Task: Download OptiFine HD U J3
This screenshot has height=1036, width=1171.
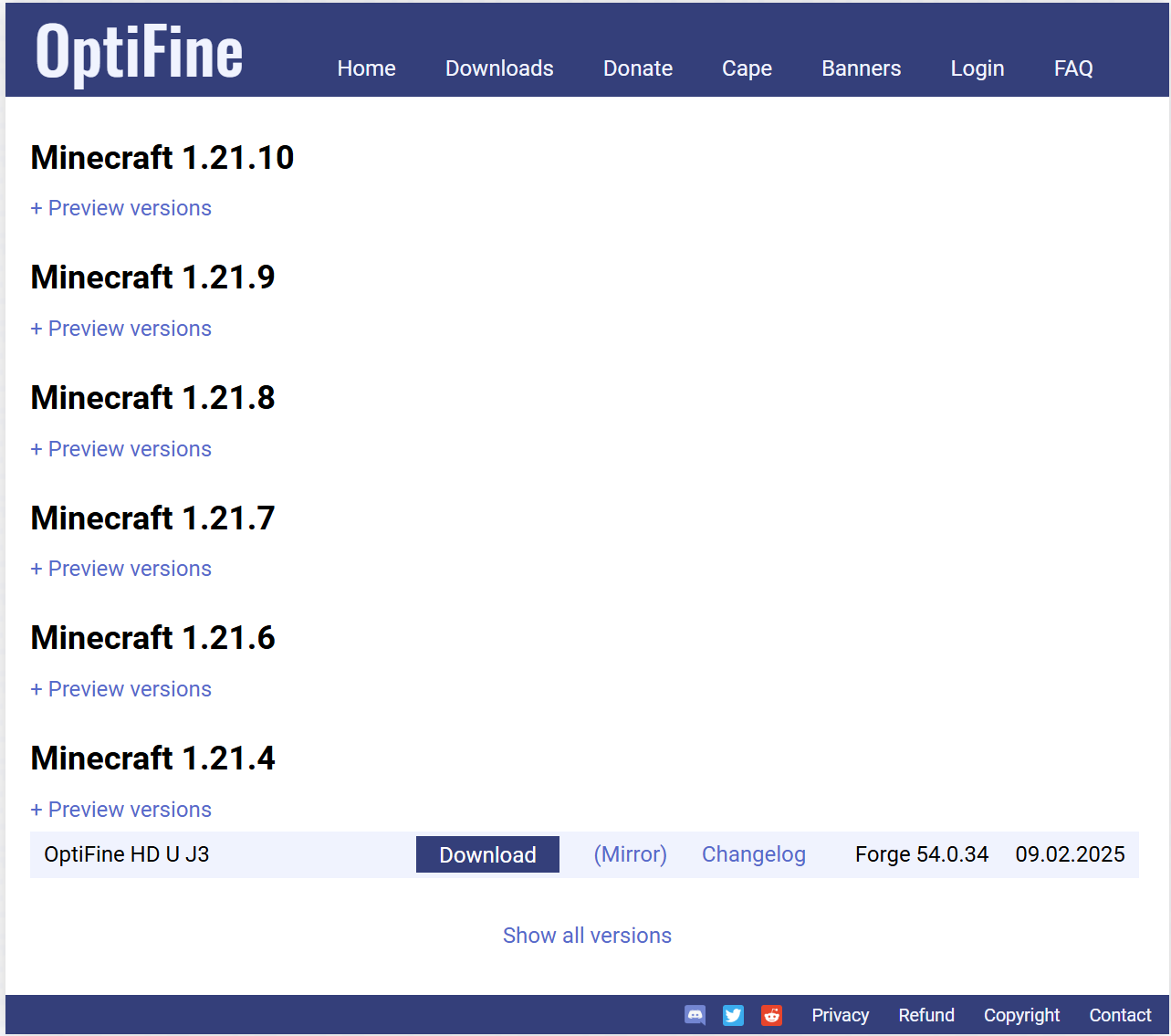Action: coord(487,854)
